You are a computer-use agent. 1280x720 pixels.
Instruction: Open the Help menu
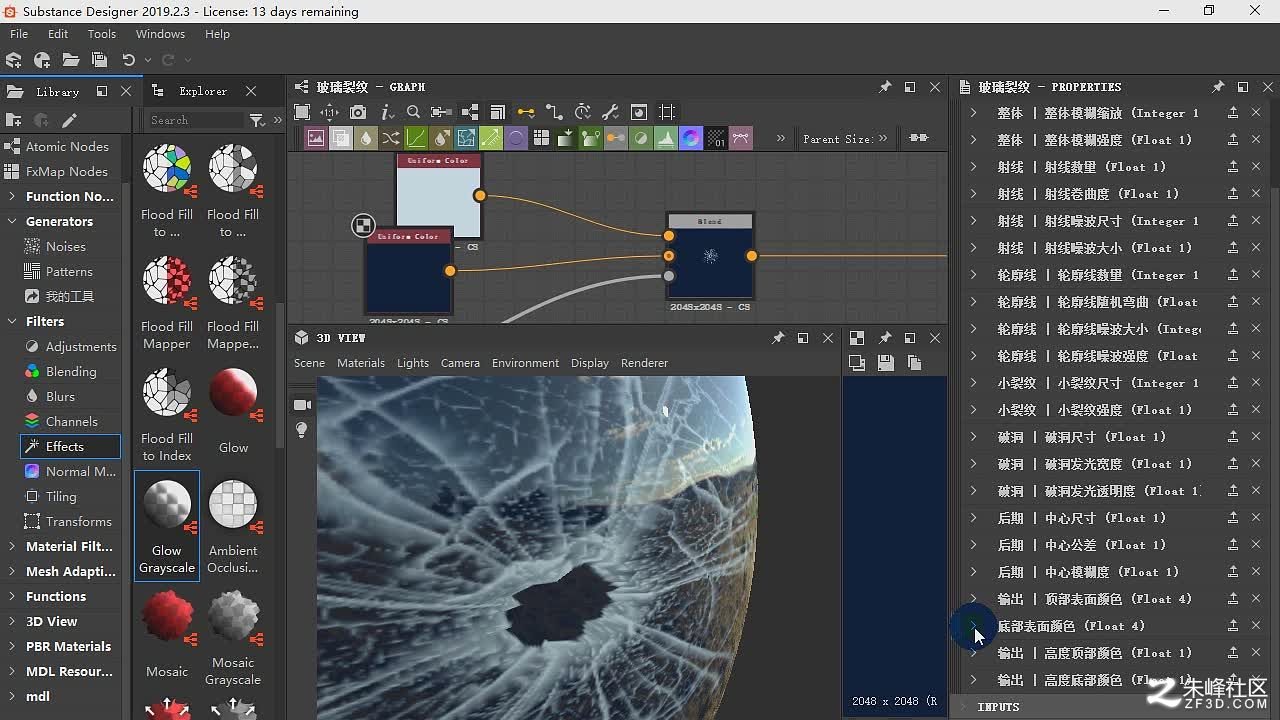tap(217, 34)
